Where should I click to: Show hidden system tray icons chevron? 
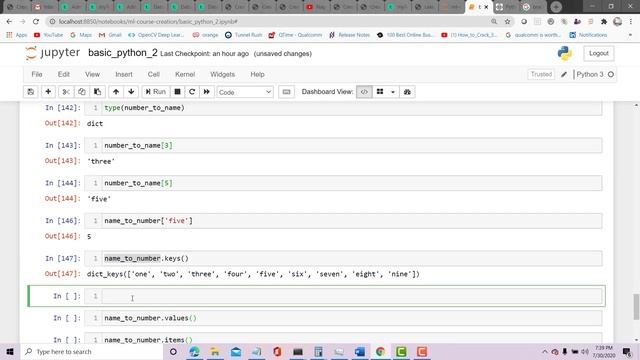(545, 351)
